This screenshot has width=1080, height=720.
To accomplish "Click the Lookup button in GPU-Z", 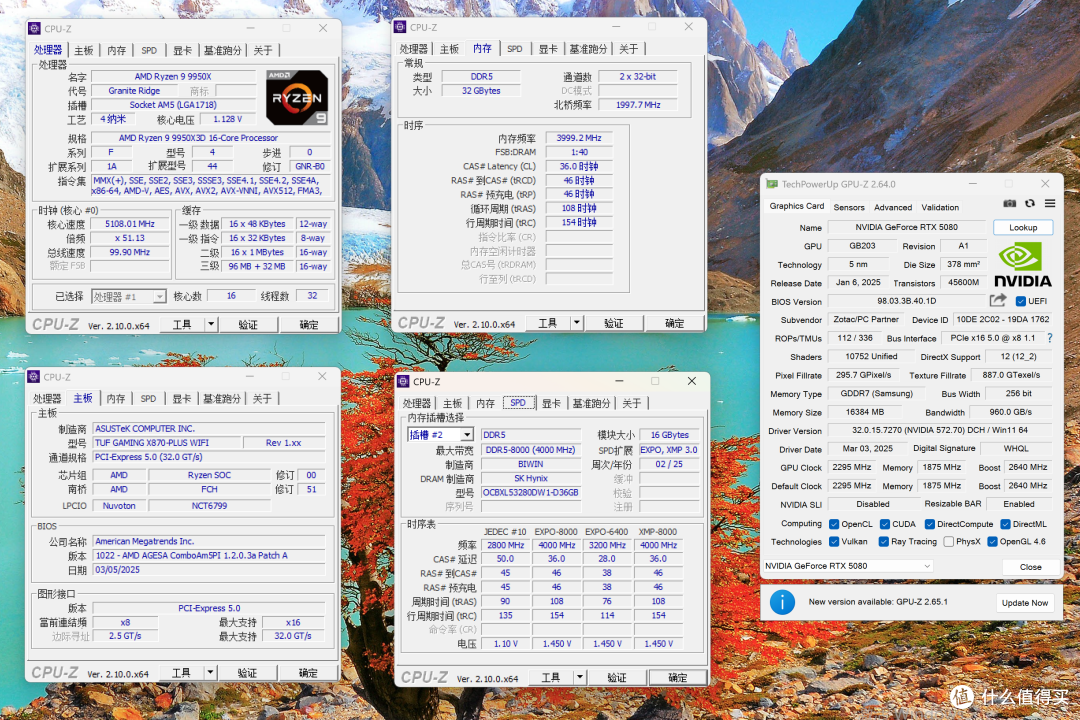I will pyautogui.click(x=1023, y=227).
